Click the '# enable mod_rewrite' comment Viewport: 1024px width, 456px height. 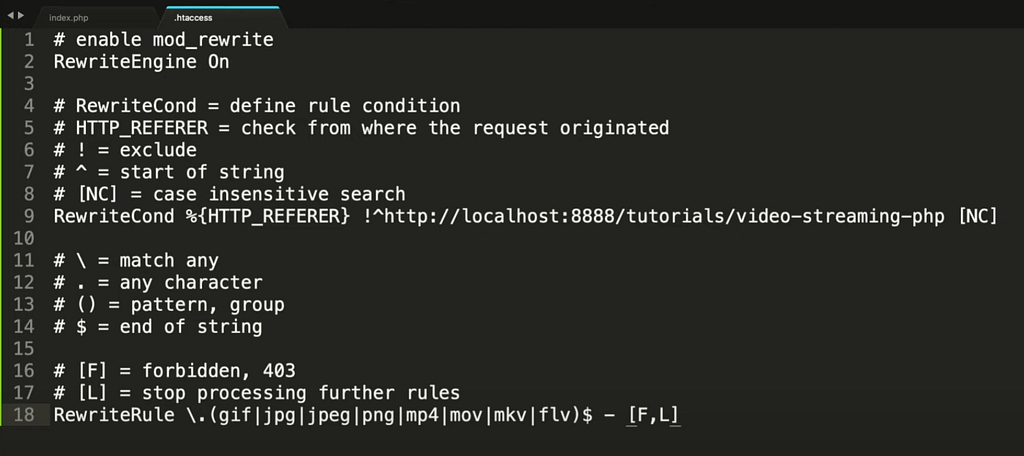163,40
